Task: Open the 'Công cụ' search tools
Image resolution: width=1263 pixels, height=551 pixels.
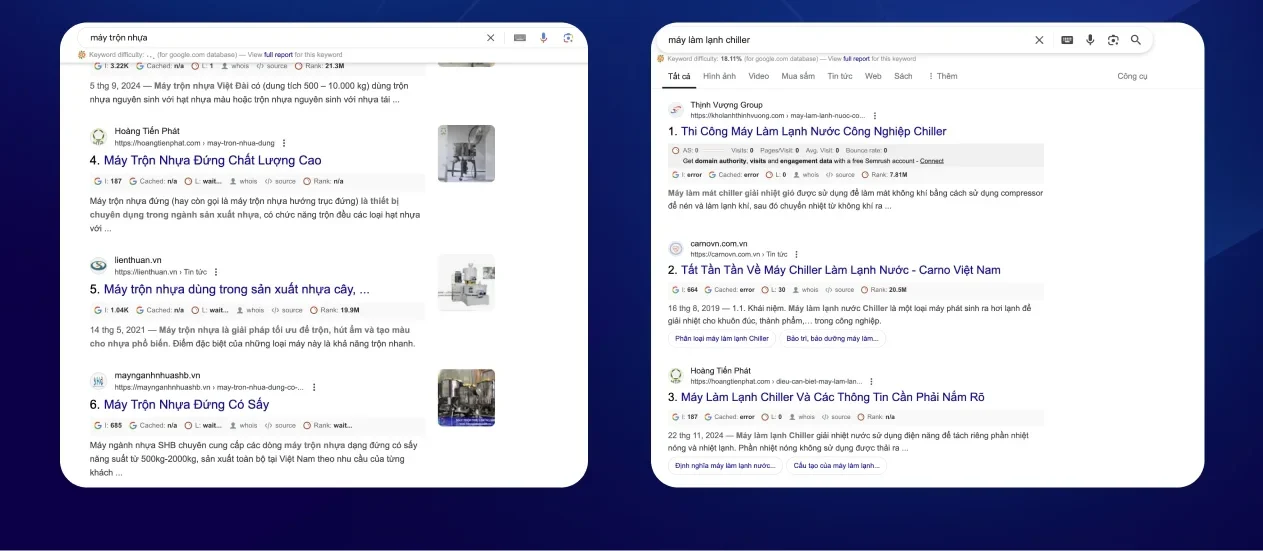Action: (x=1132, y=76)
